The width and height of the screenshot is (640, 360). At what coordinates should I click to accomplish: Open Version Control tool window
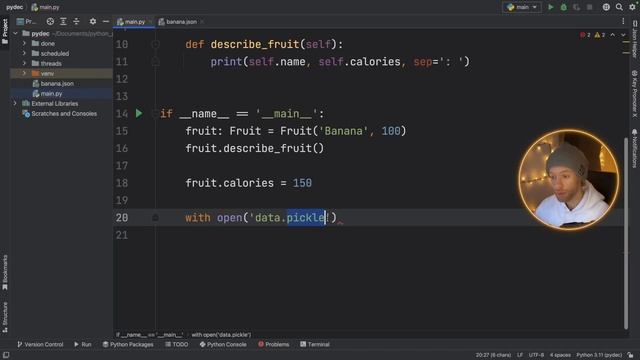[x=40, y=344]
